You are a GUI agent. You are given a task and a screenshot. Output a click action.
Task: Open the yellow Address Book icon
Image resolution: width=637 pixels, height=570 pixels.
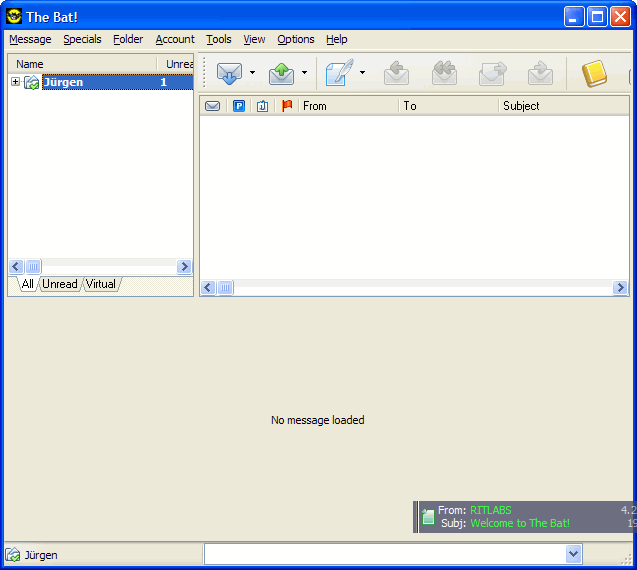point(594,74)
